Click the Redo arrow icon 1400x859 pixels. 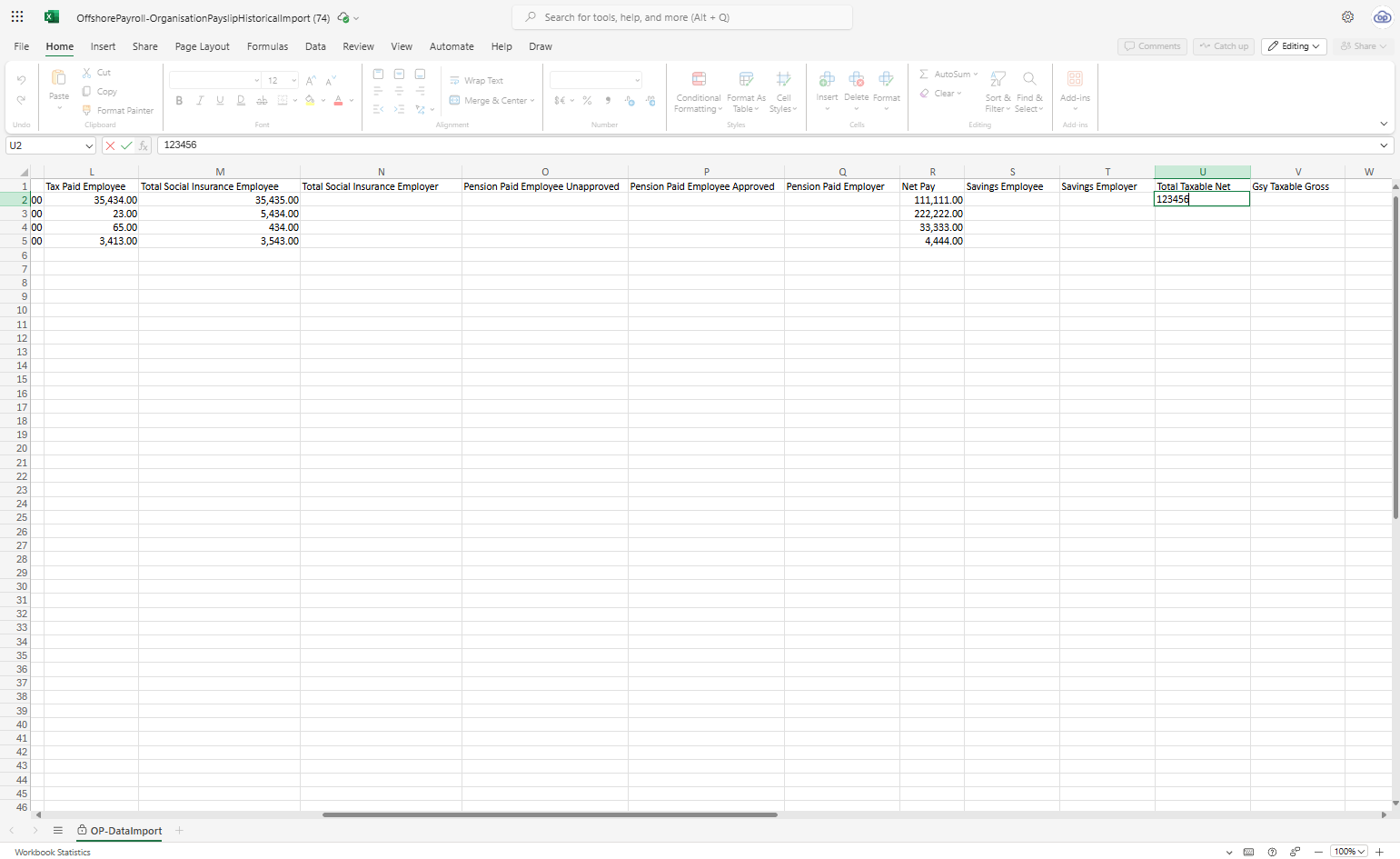click(21, 100)
